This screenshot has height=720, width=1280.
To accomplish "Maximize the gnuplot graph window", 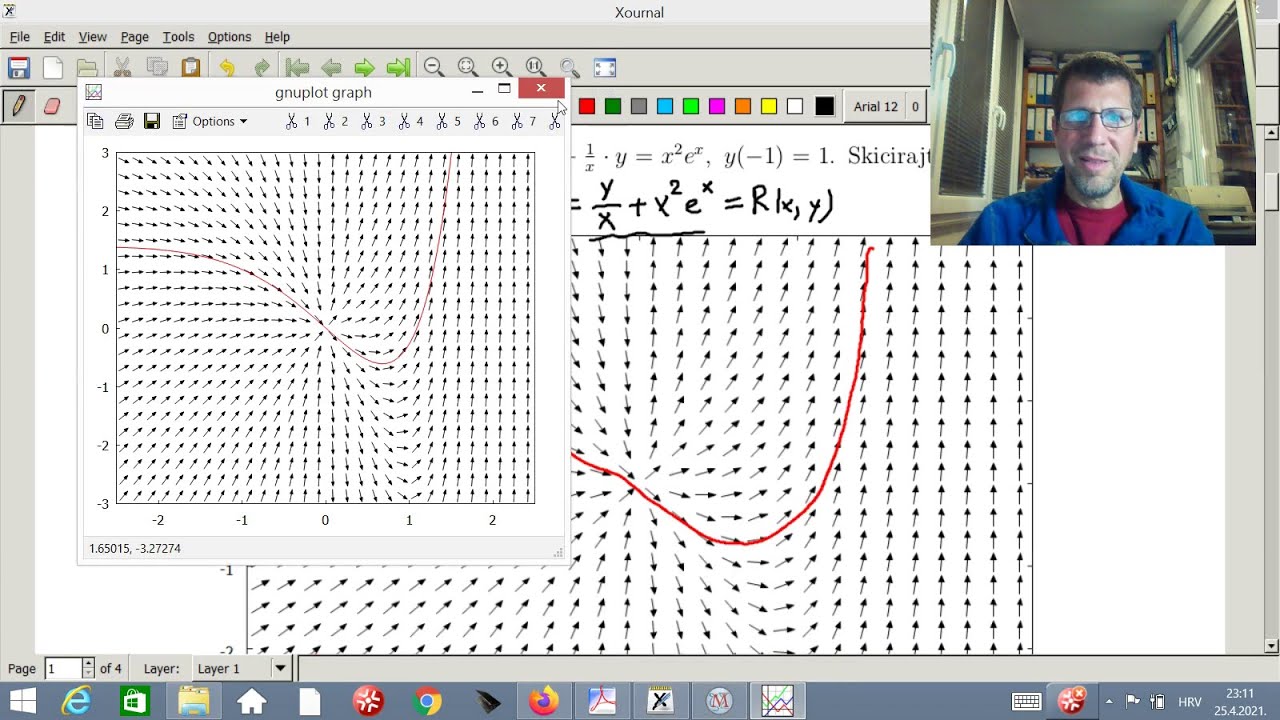I will tap(504, 89).
